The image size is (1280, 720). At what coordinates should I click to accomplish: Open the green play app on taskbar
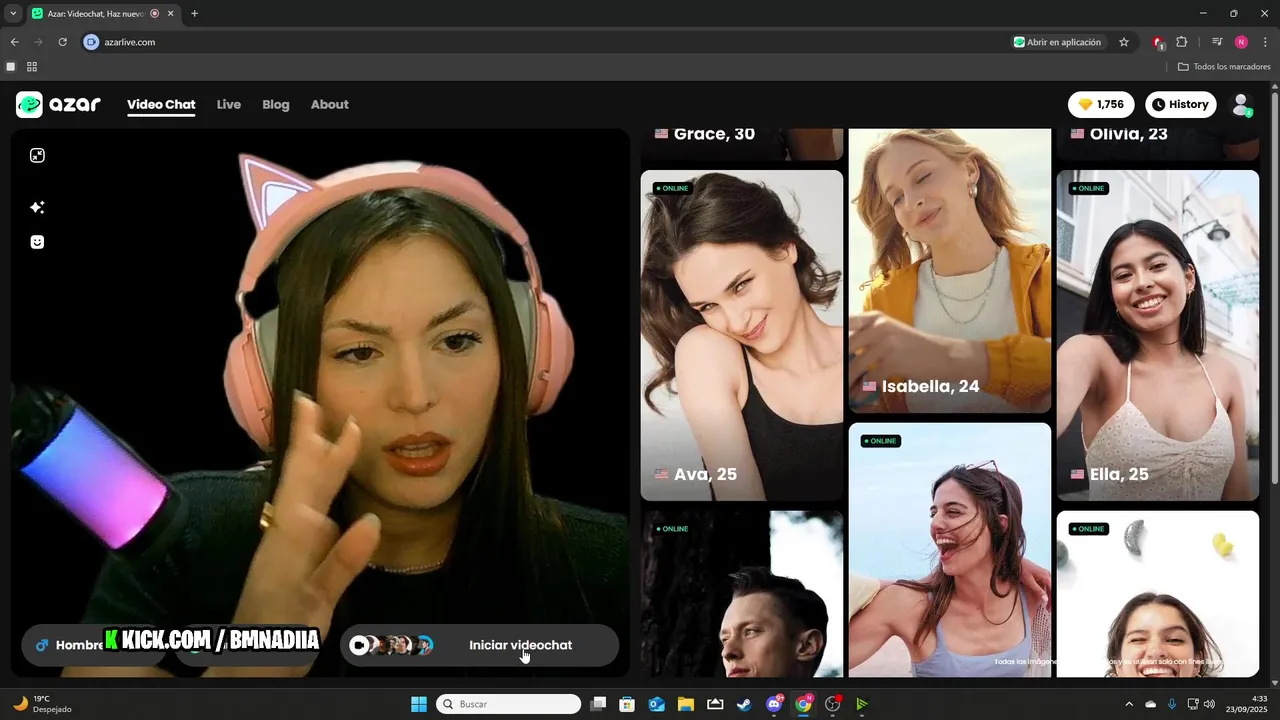coord(862,704)
